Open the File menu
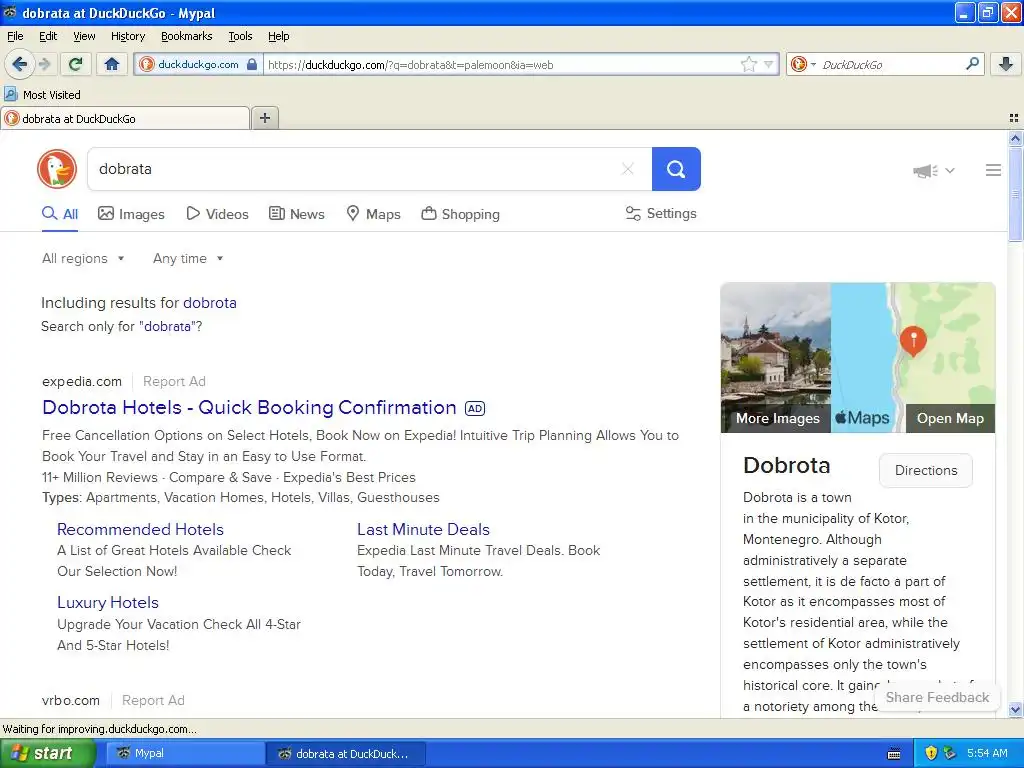The image size is (1024, 768). pos(15,36)
